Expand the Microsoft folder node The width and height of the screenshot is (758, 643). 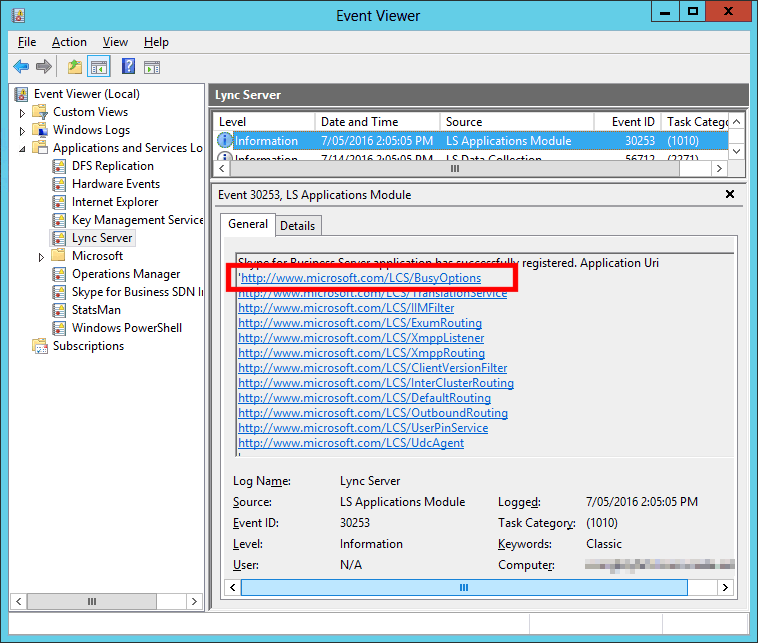[x=41, y=257]
